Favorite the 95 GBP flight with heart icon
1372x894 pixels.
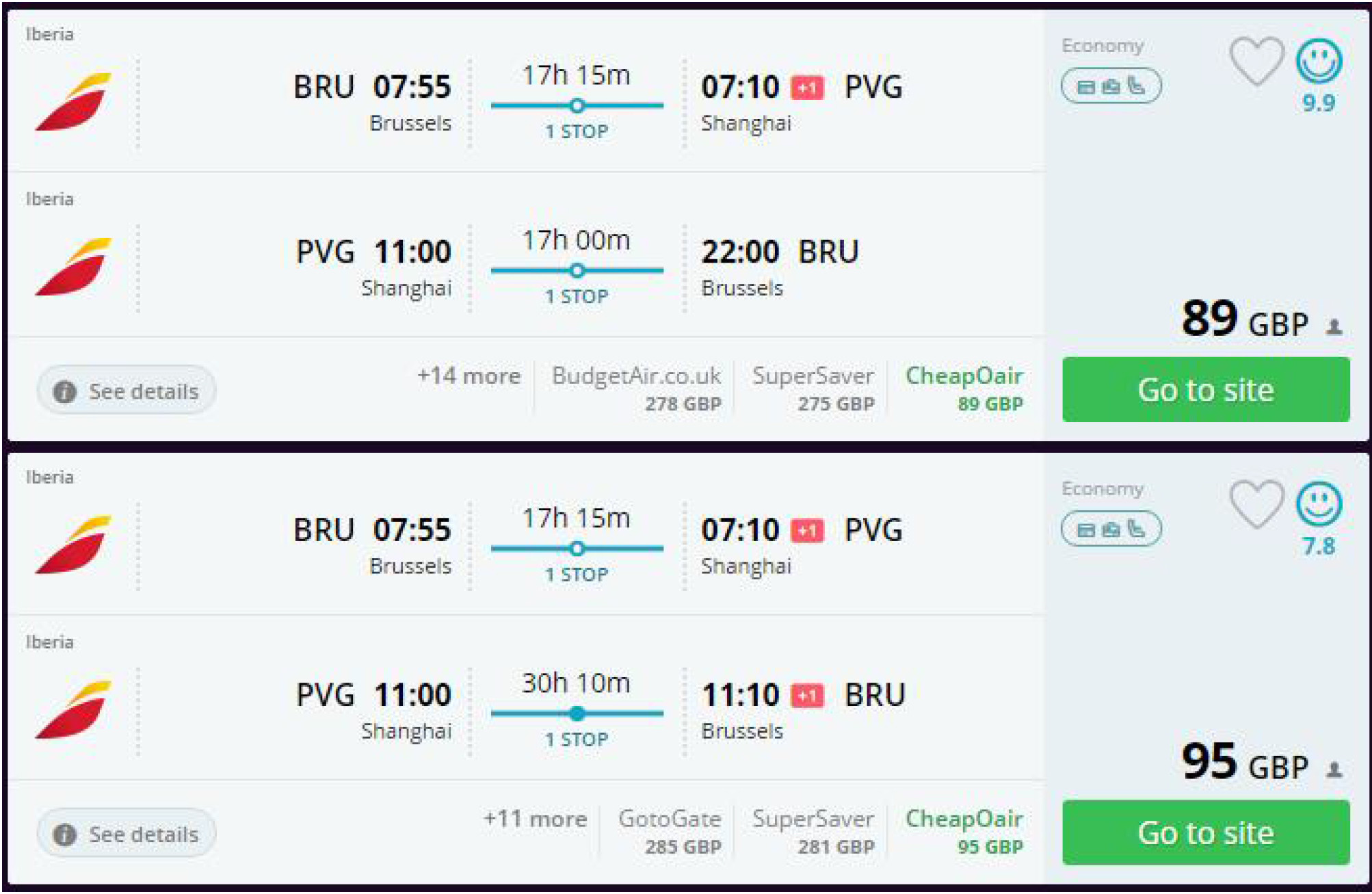[x=1256, y=504]
